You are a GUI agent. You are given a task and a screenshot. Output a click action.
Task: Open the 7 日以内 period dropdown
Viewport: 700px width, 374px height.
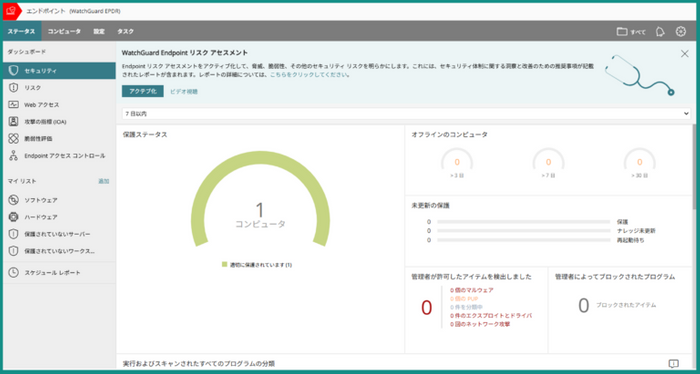[406, 113]
